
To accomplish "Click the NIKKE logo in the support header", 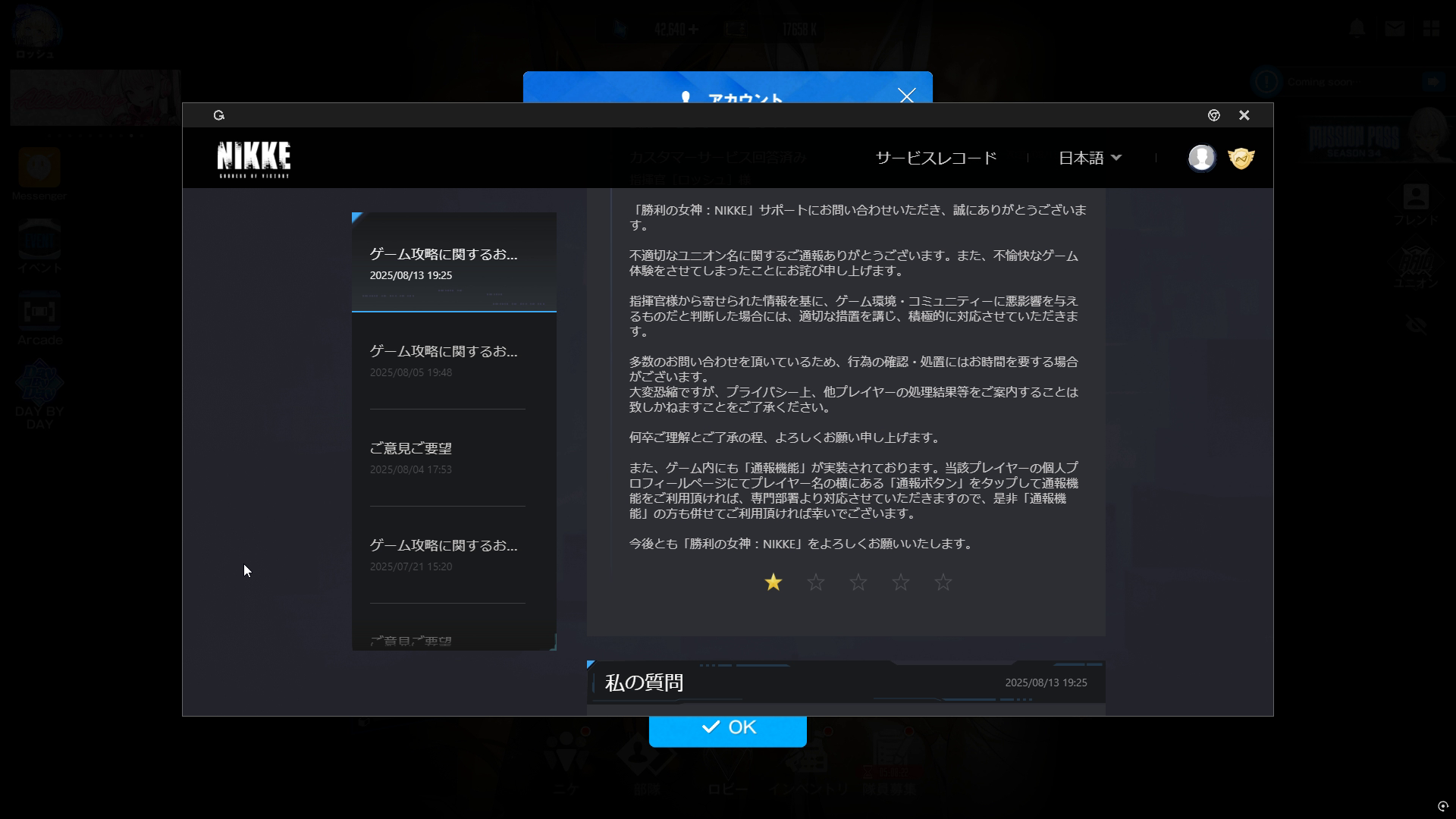I will pos(253,158).
